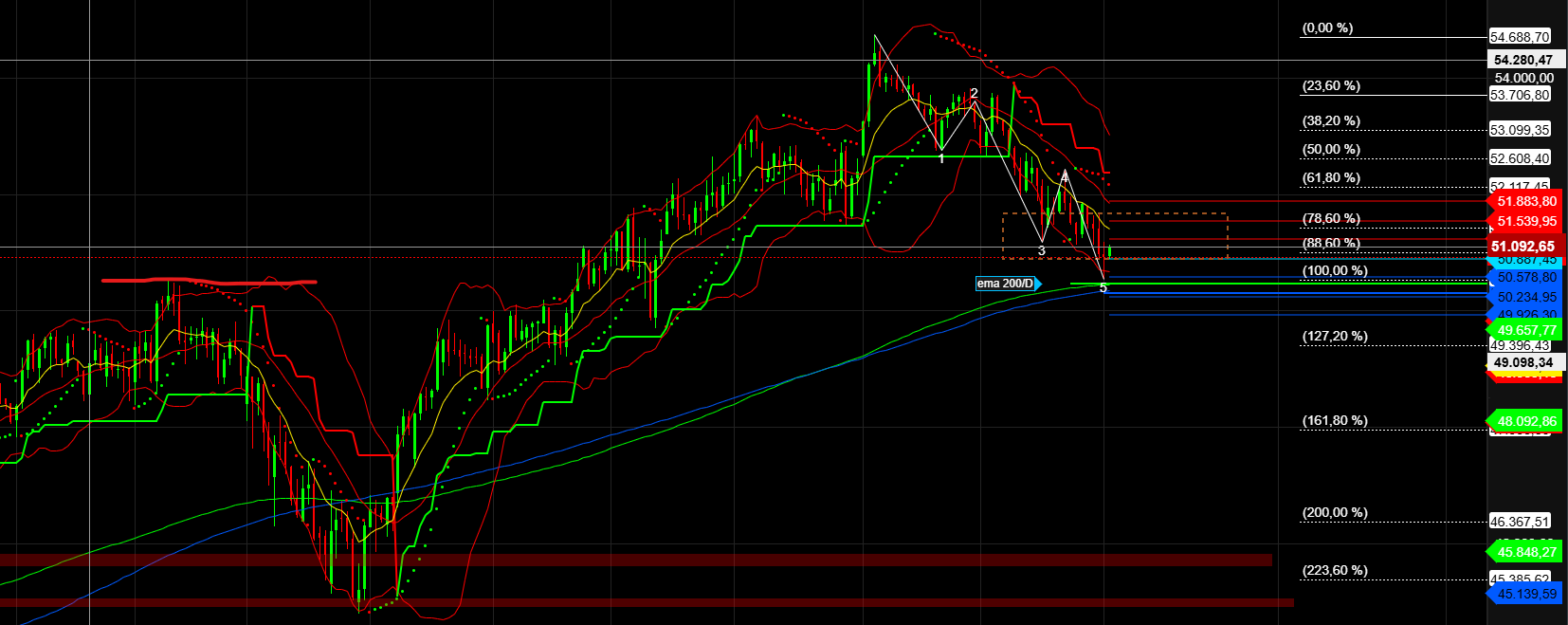Click the red 51.539,95 price tag
The width and height of the screenshot is (1568, 625).
(x=1524, y=221)
